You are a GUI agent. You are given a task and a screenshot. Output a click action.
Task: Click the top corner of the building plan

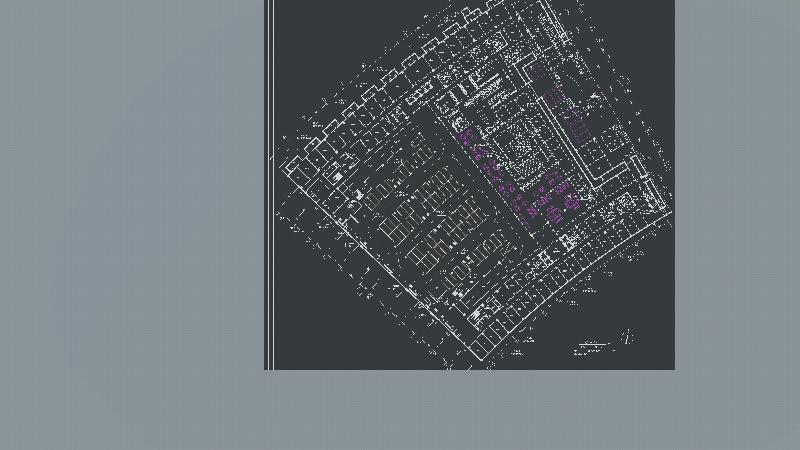545,3
